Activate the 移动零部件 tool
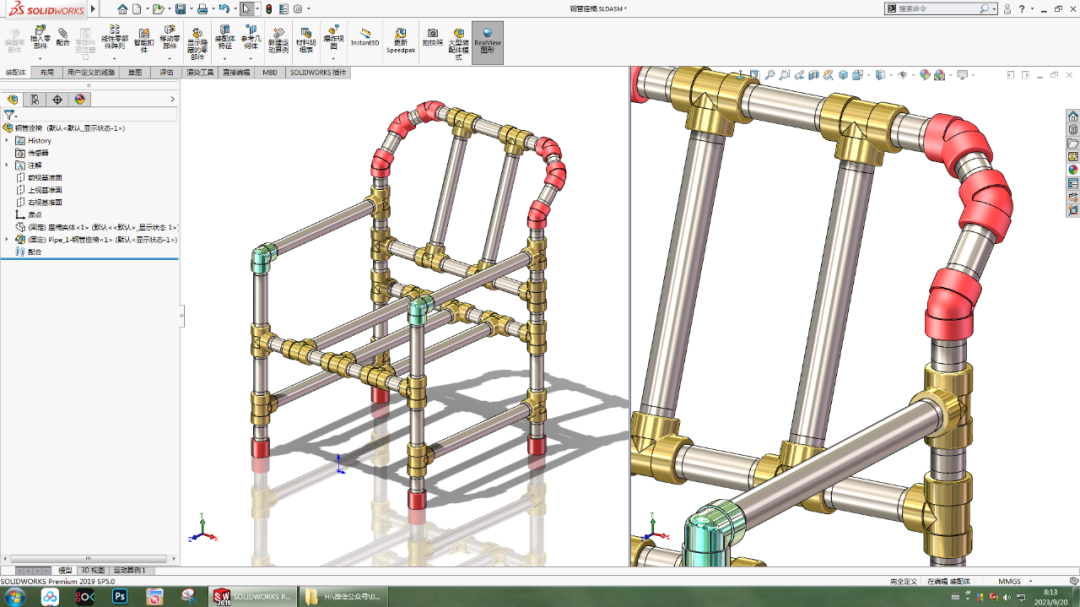 tap(168, 38)
